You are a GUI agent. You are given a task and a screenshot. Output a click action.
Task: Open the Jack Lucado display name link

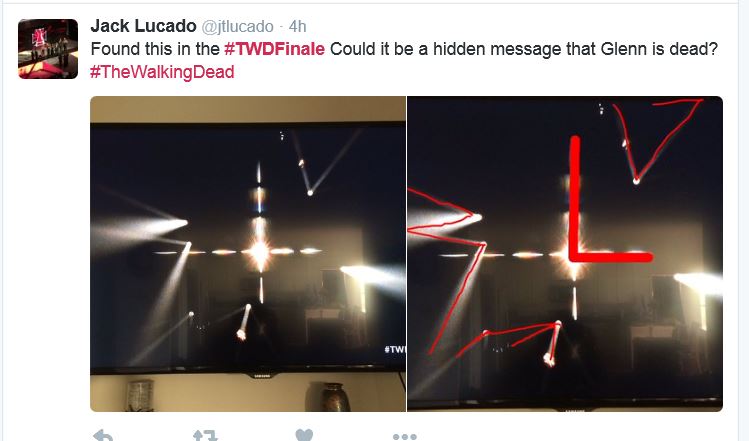143,26
